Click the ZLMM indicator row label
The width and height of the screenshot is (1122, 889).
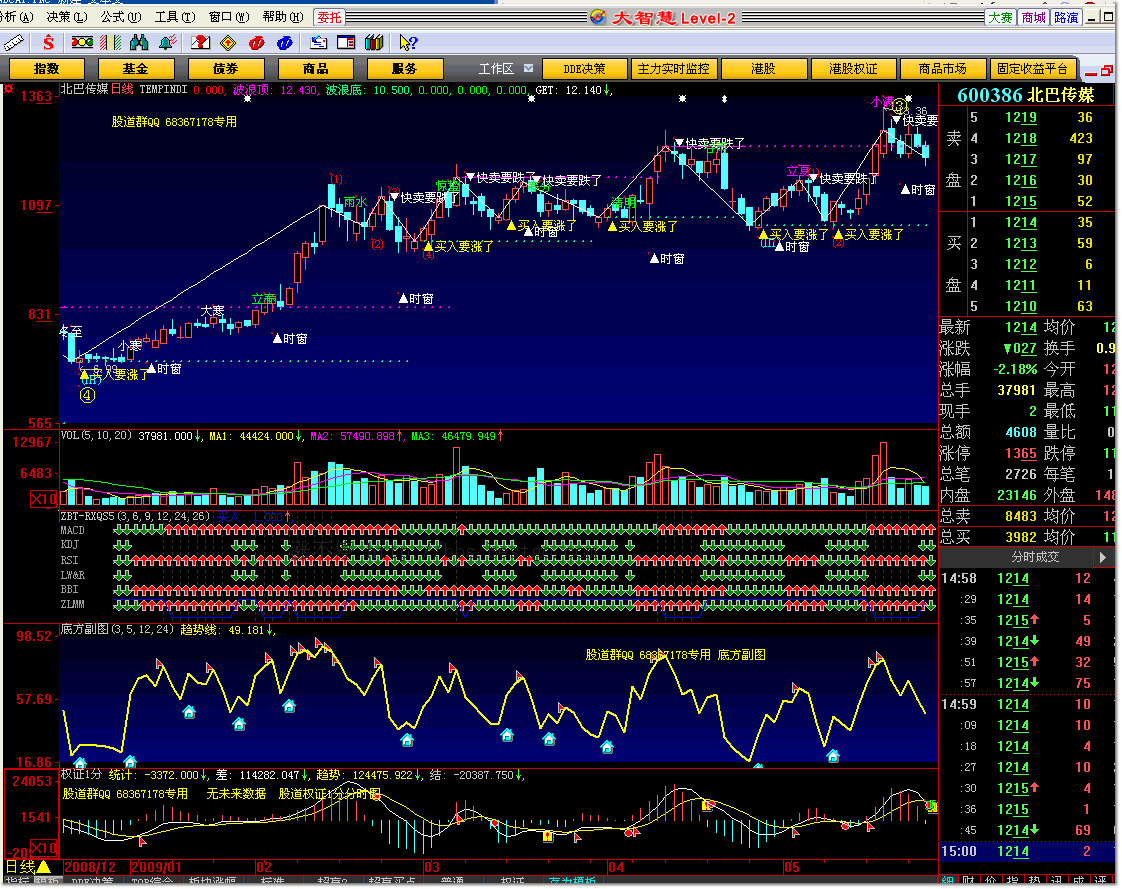click(72, 604)
